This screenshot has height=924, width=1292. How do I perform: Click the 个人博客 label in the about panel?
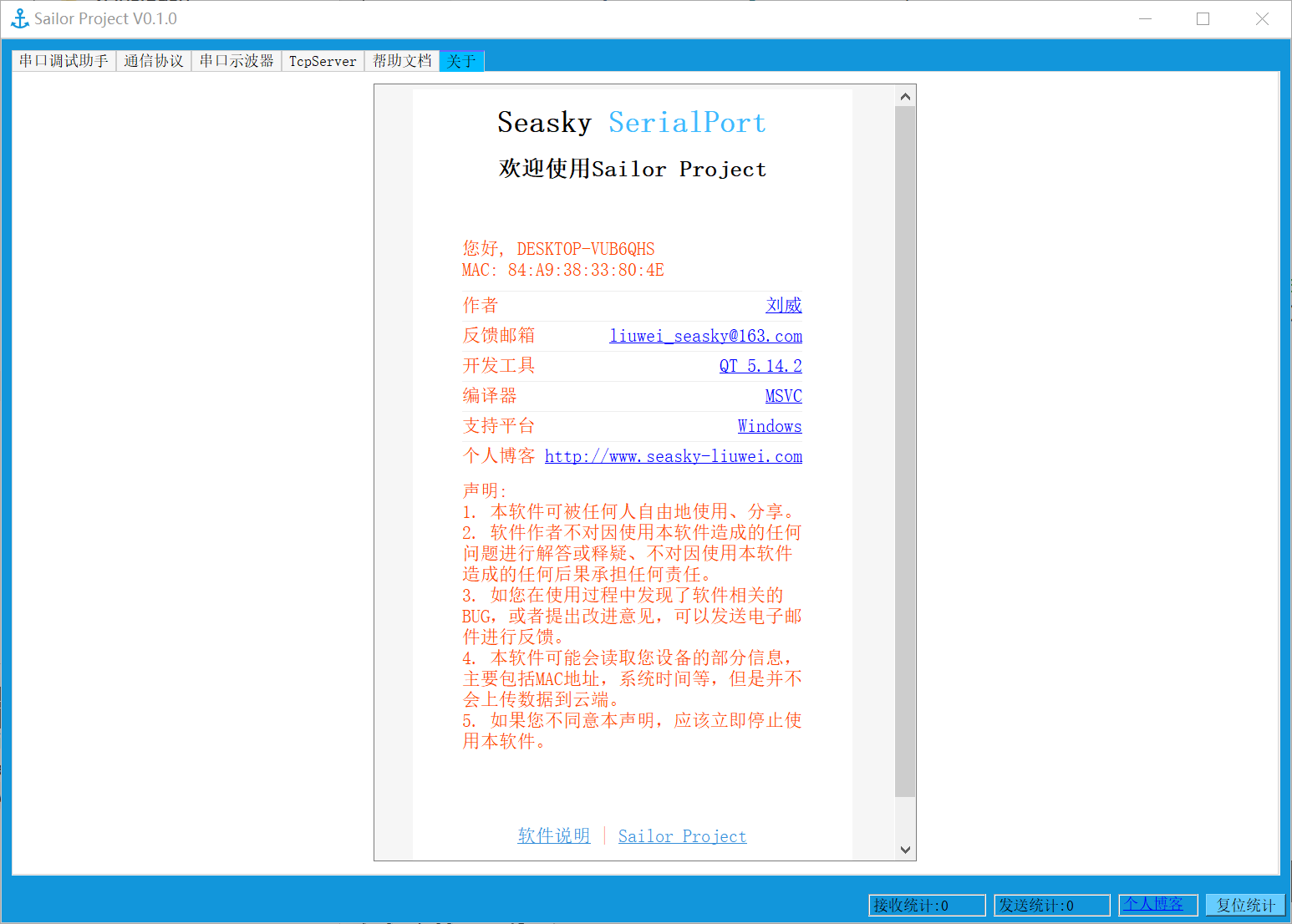[x=499, y=455]
